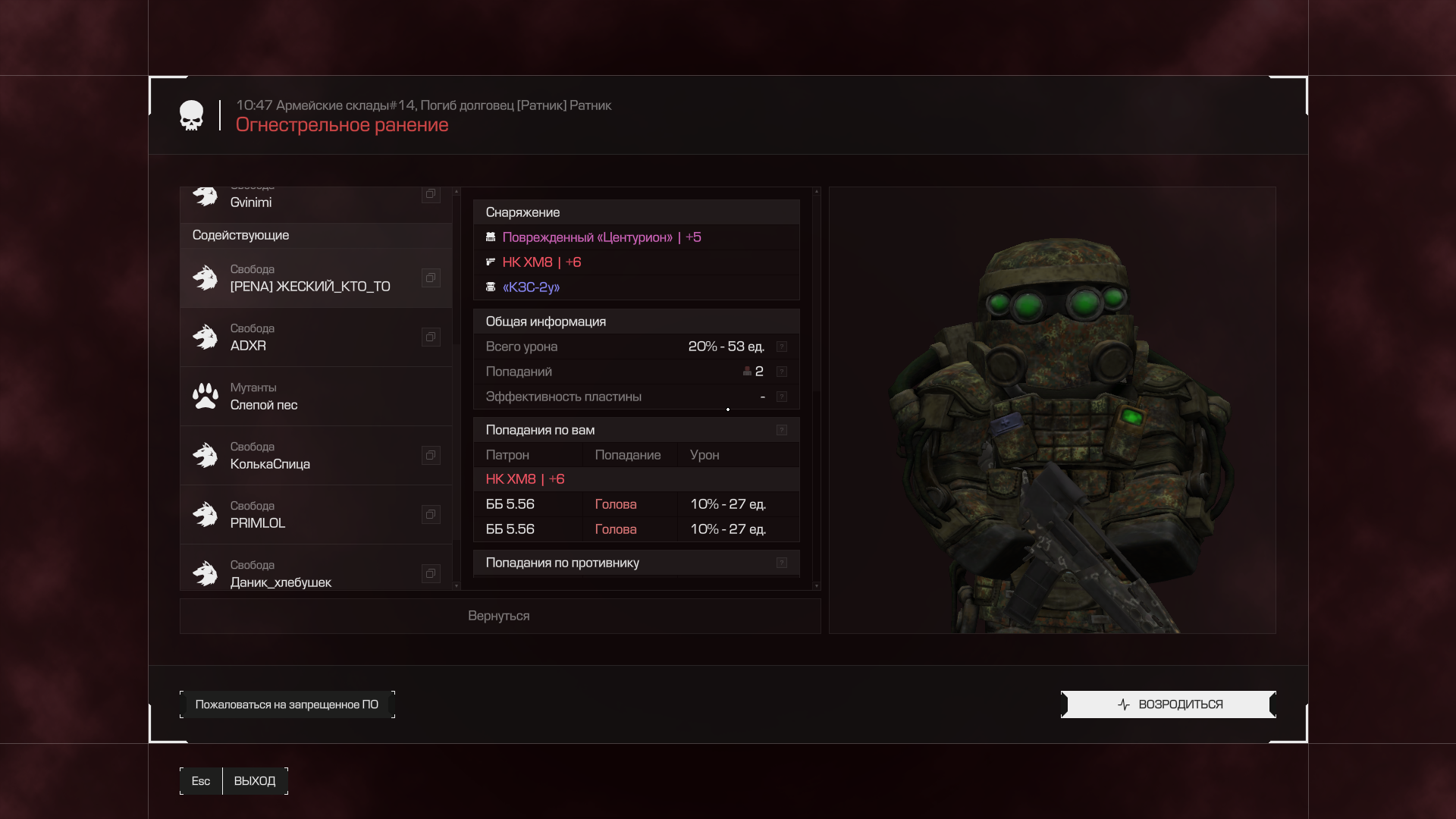Click the pulse icon in ВОЗРОДИТЬСЯ button

pos(1124,704)
